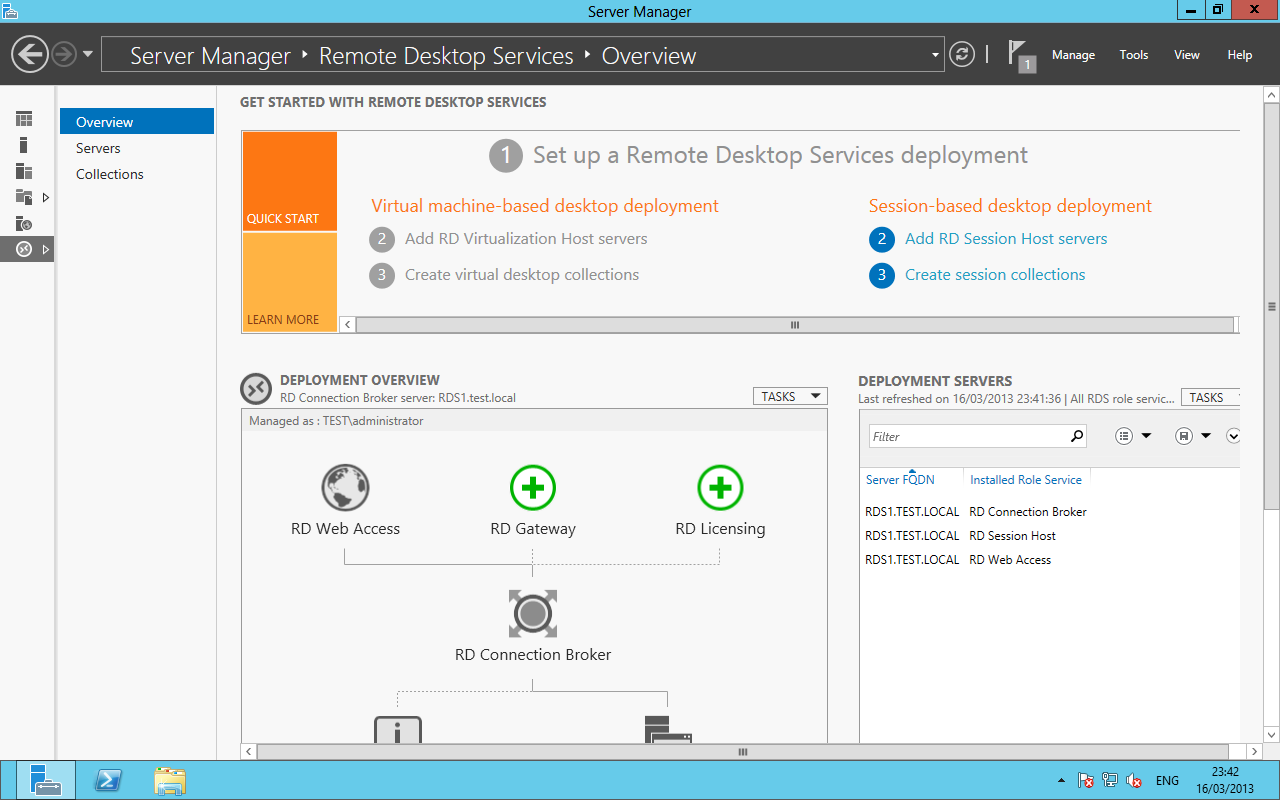Click the bottom horizontal scrollbar thumb
Viewport: 1280px width, 800px height.
(742, 751)
